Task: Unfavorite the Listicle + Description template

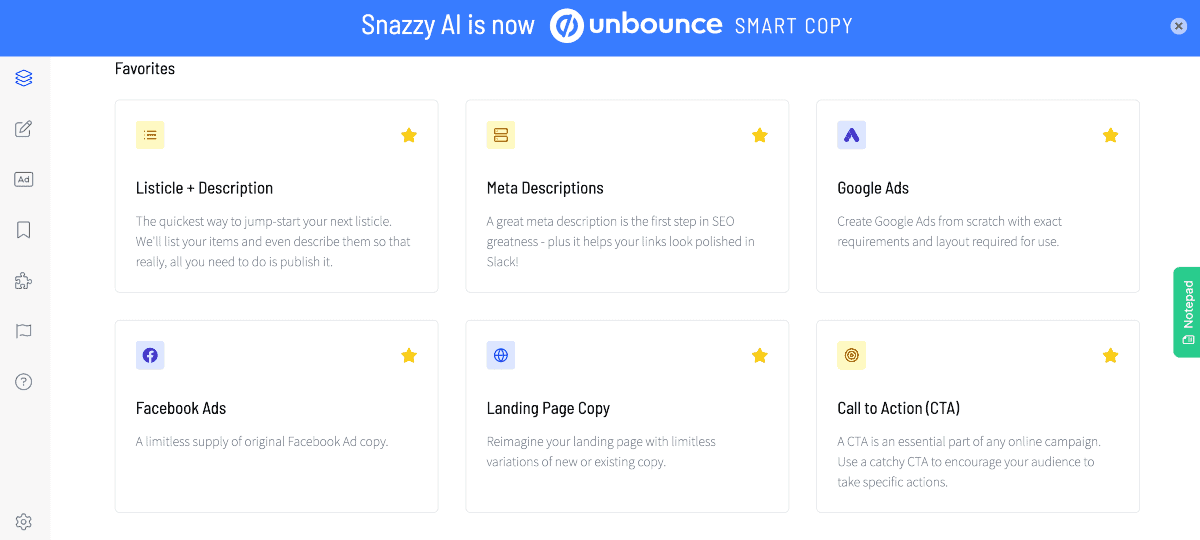Action: click(x=409, y=135)
